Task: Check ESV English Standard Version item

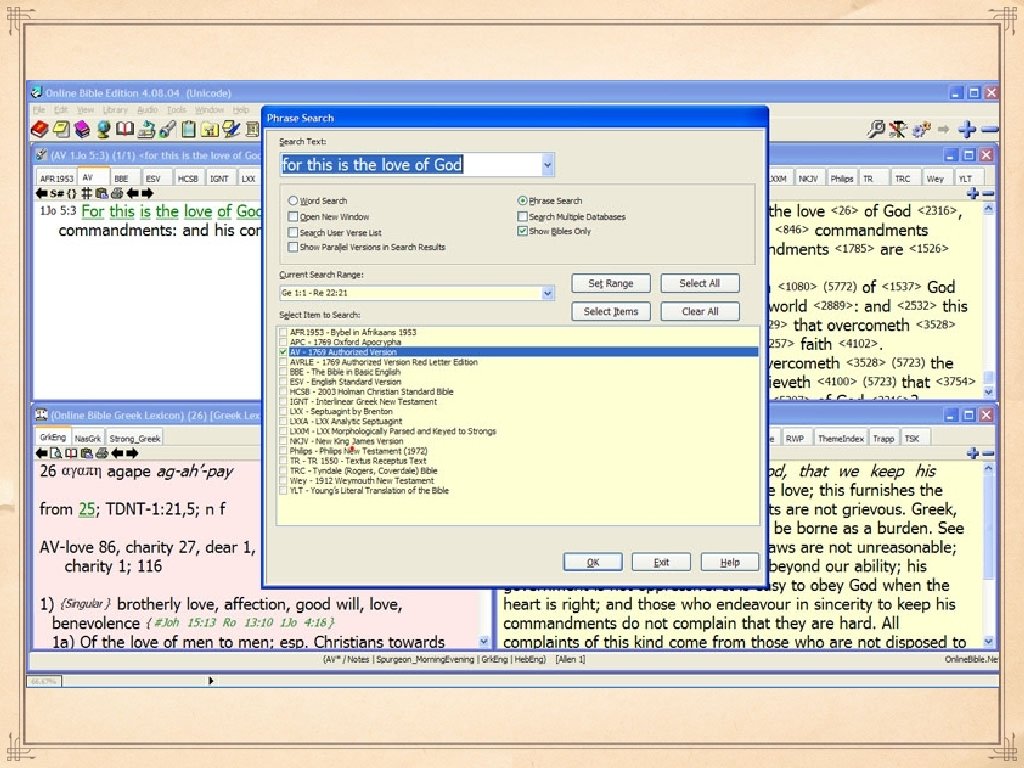Action: 283,381
